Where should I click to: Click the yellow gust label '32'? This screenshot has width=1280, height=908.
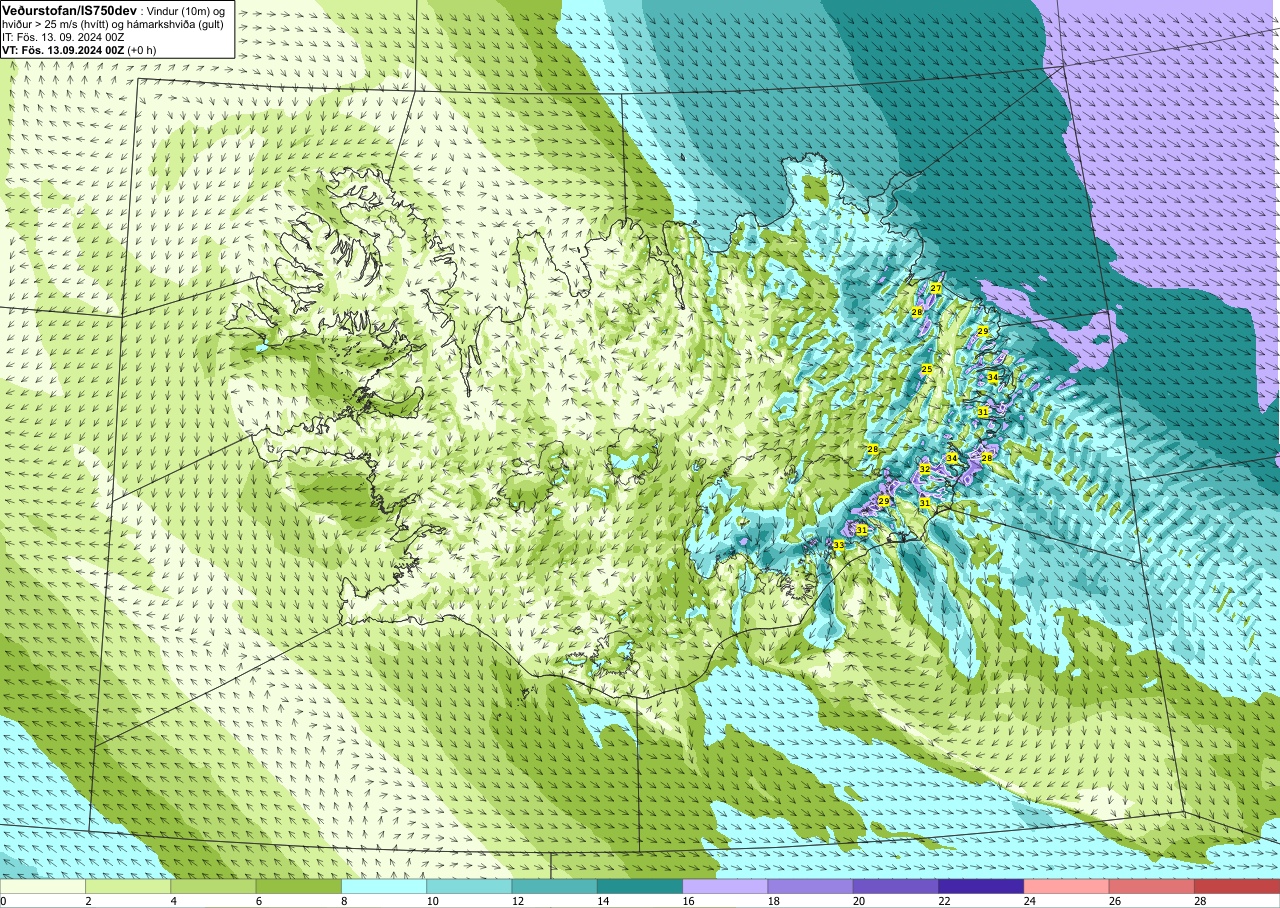pos(925,469)
